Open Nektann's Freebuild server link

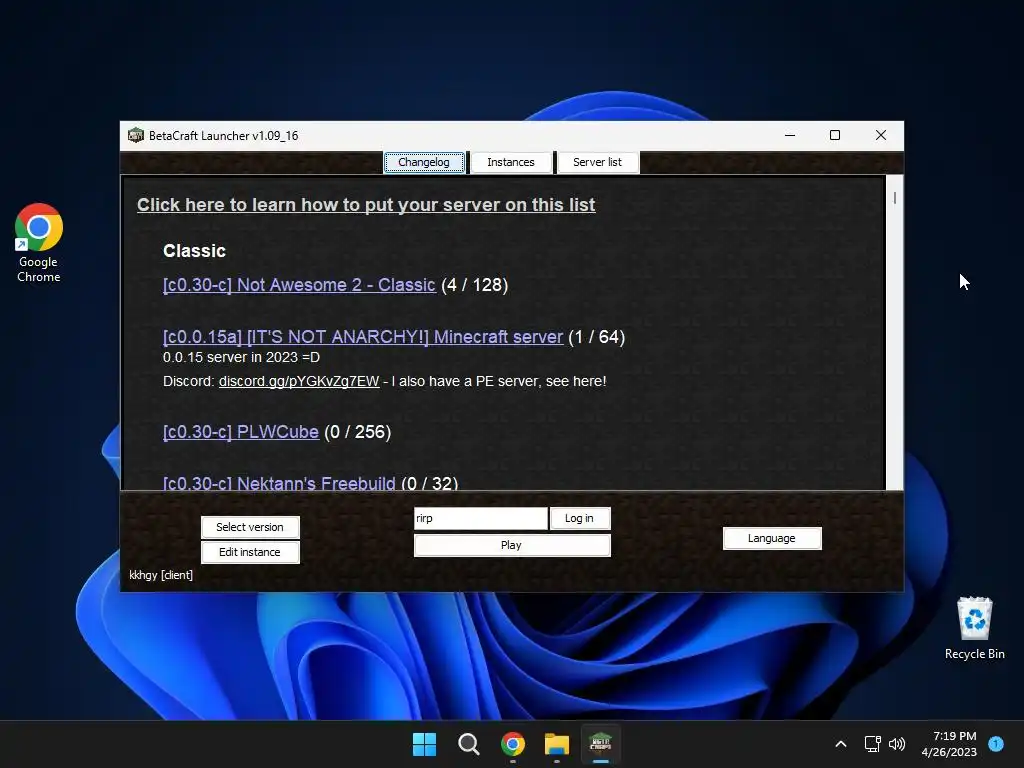pos(279,483)
